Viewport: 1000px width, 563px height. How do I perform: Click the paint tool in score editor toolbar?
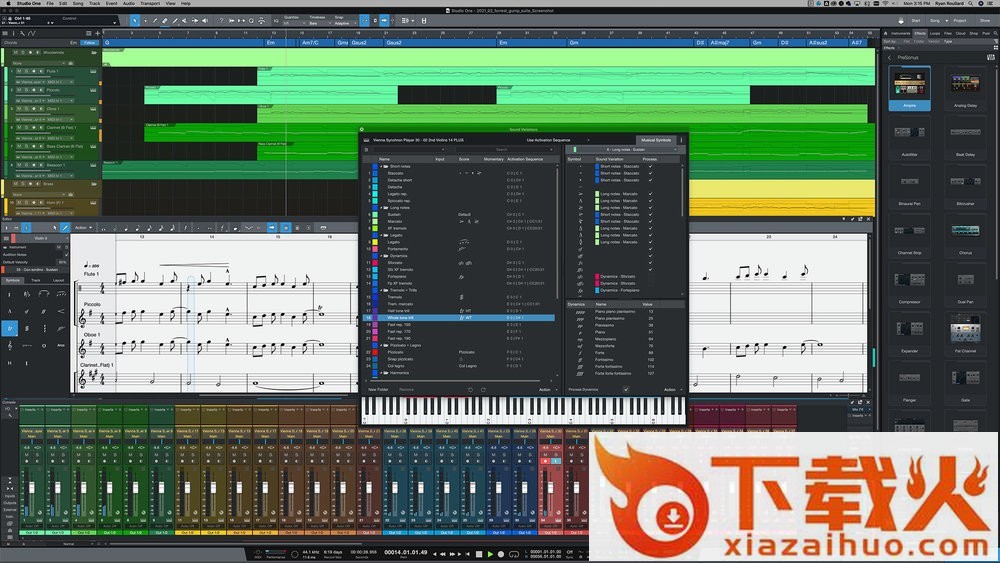point(64,228)
